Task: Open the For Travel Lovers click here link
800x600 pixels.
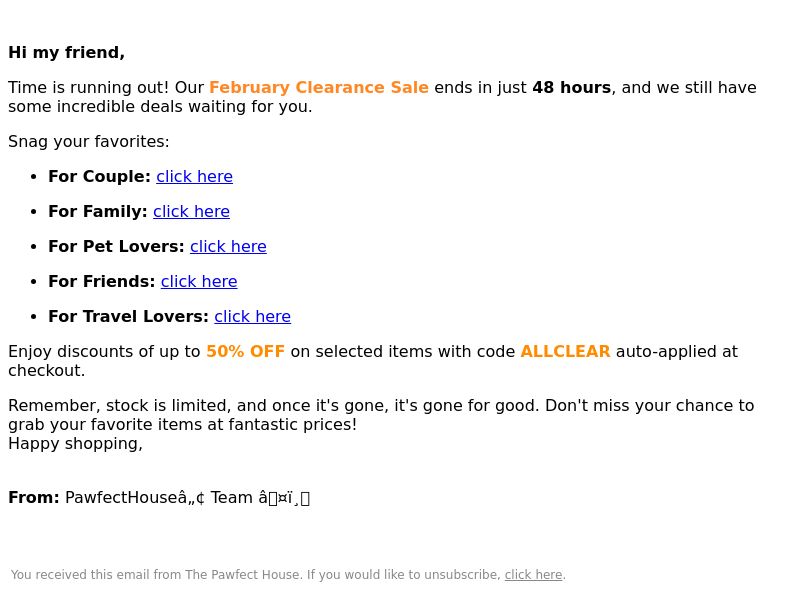Action: (x=253, y=317)
